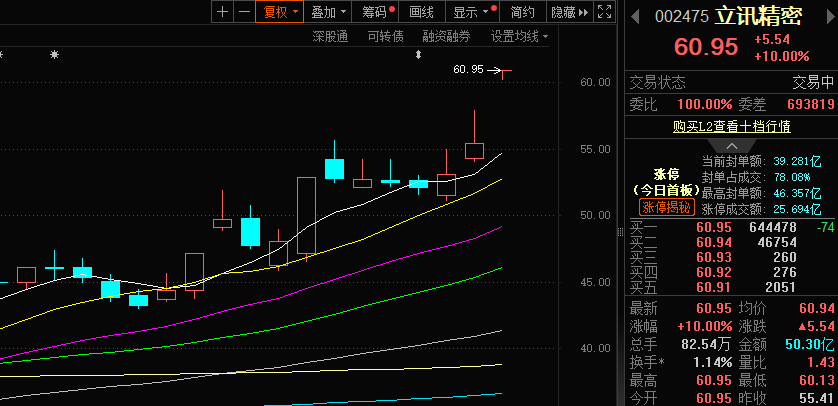
Task: Click 金额 value 50.30亿
Action: (810, 344)
